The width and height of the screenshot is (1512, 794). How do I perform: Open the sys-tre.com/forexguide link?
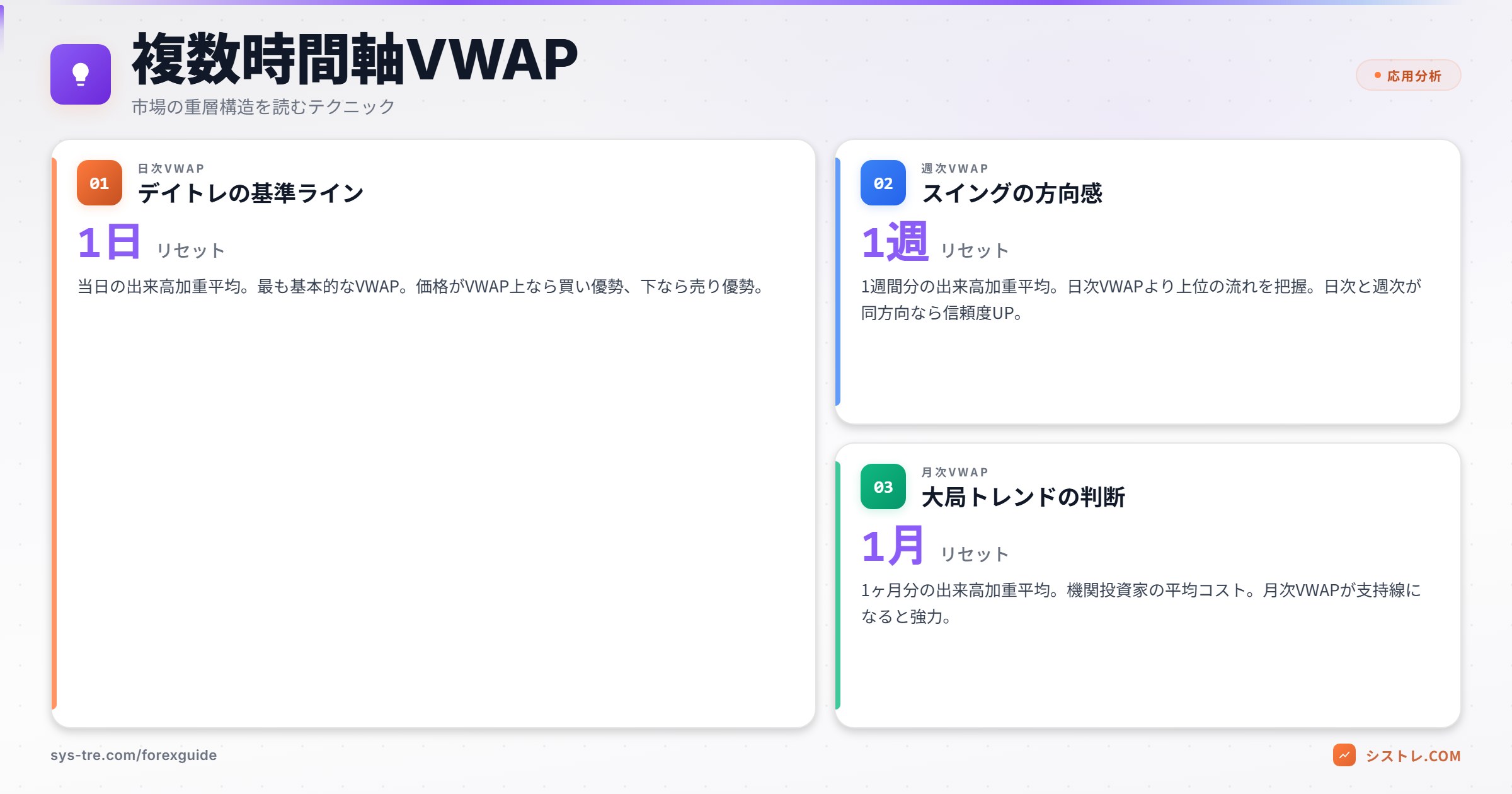pyautogui.click(x=134, y=754)
